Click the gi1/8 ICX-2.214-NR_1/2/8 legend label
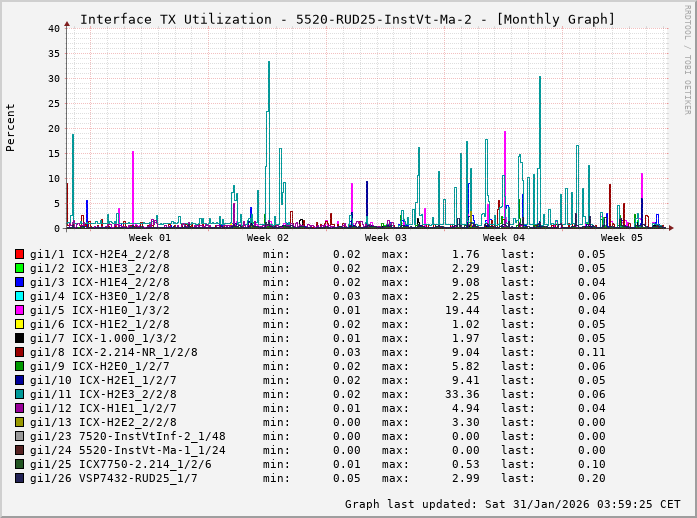 (113, 352)
